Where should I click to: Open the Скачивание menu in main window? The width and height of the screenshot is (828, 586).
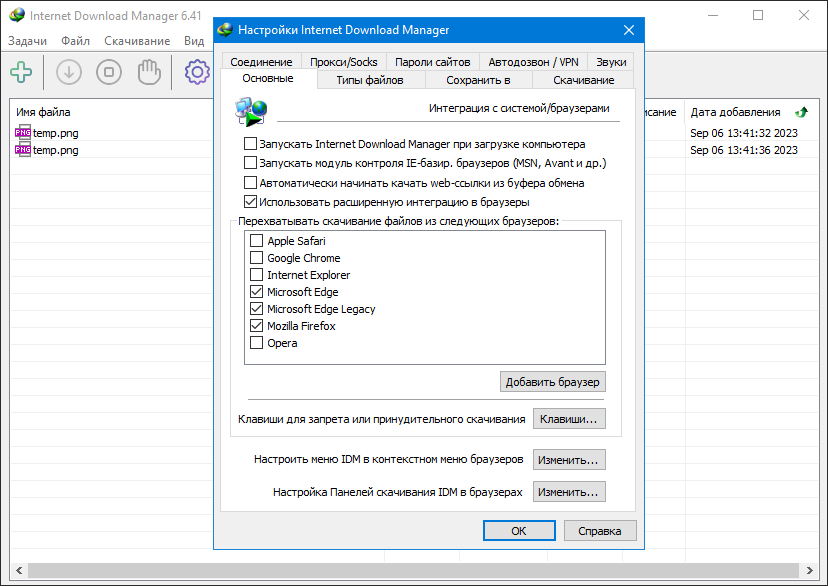[x=137, y=41]
